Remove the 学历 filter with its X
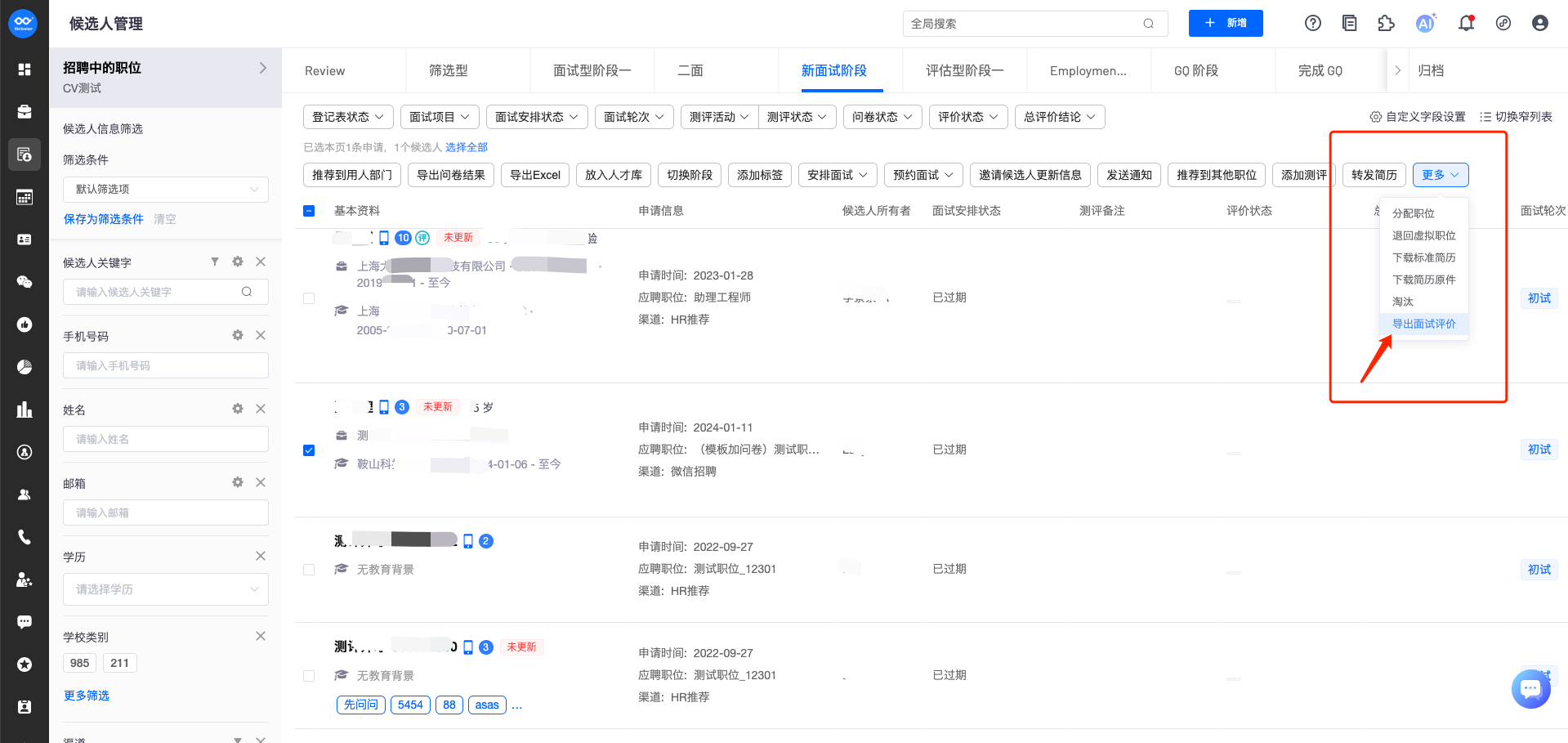The height and width of the screenshot is (743, 1568). 261,556
